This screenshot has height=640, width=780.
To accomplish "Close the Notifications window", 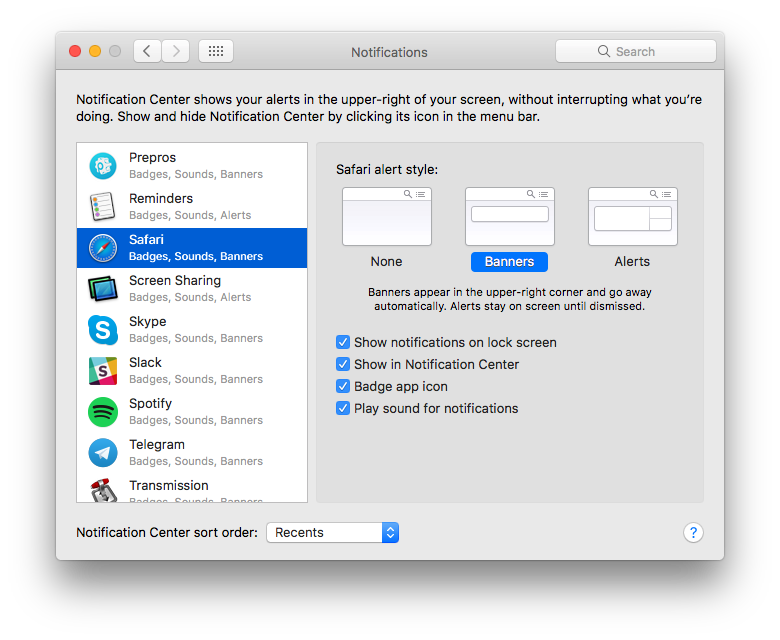I will [x=75, y=51].
